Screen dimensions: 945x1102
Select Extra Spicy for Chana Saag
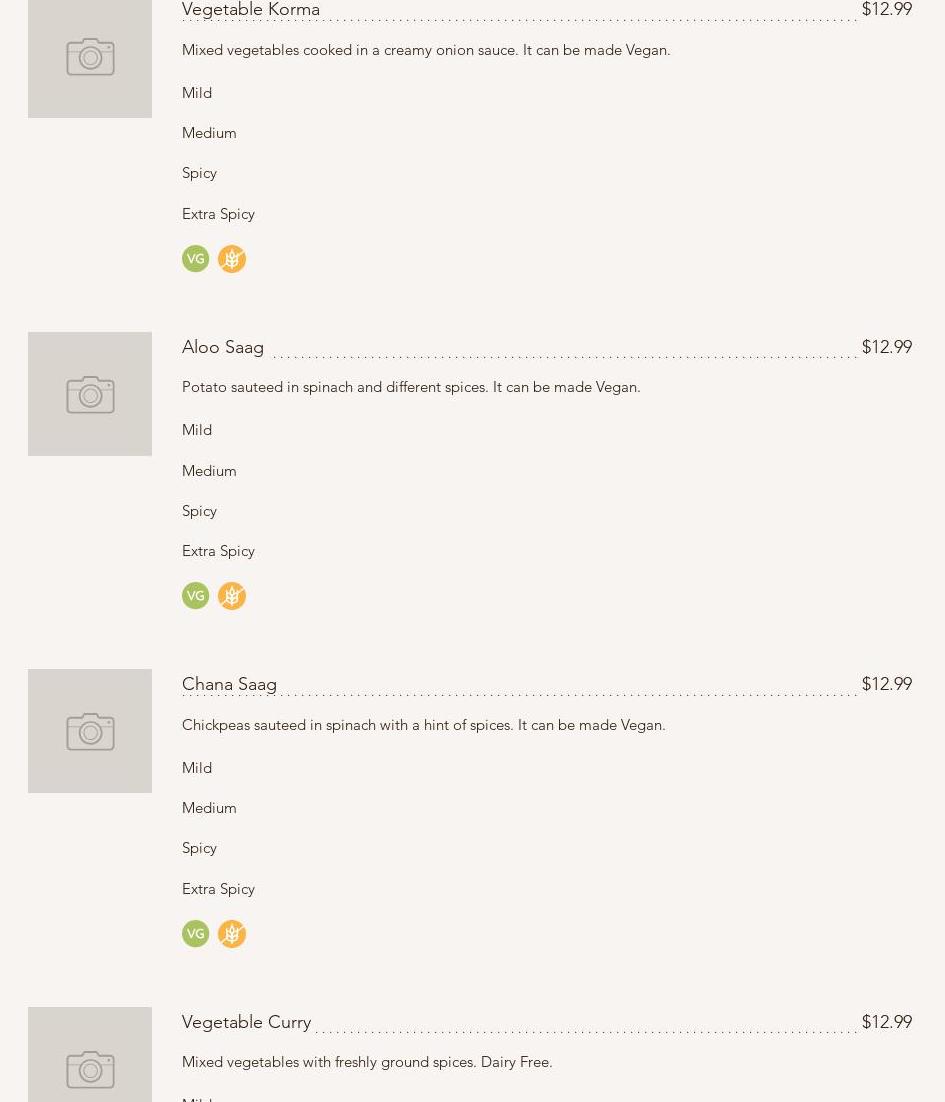pyautogui.click(x=218, y=889)
